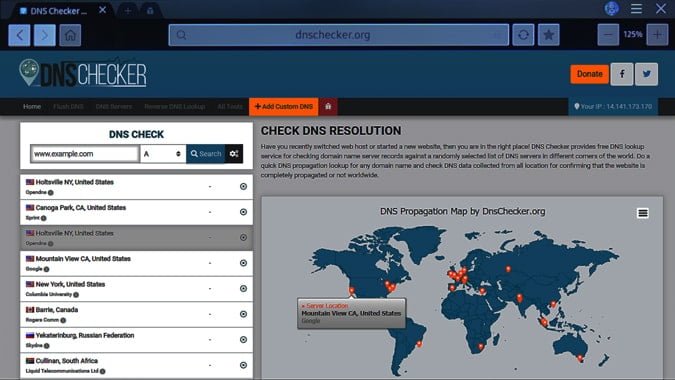This screenshot has width=675, height=380.
Task: Select Cullinan, South Africa server name
Action: point(67,361)
